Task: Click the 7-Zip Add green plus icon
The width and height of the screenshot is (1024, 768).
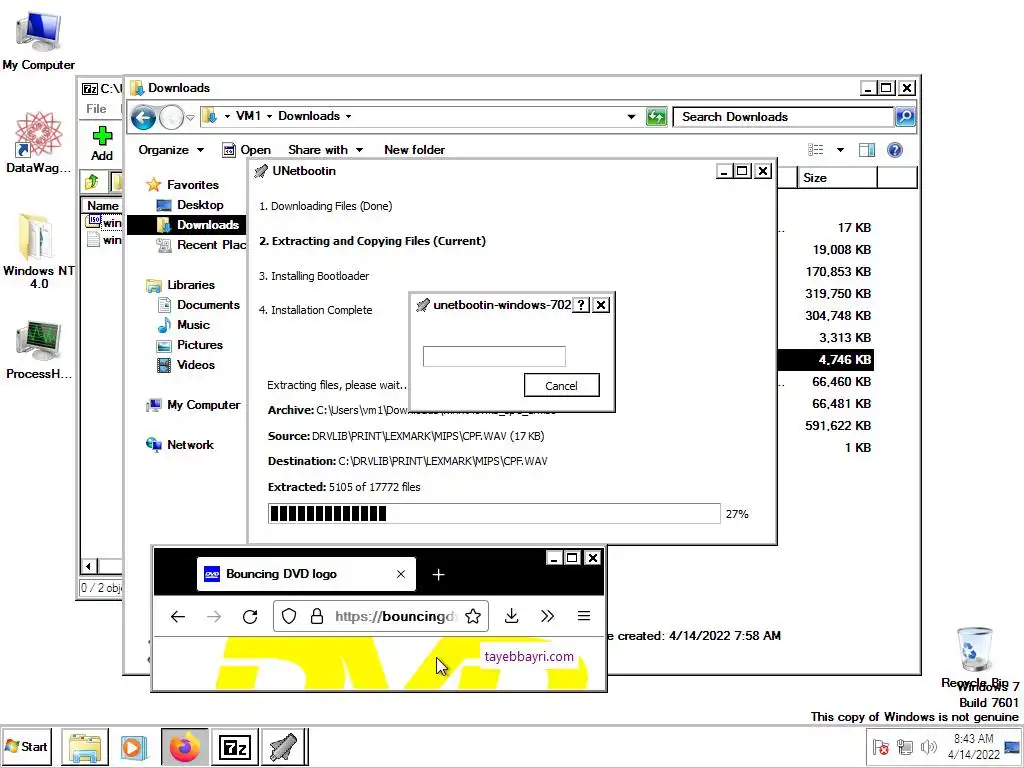Action: [x=102, y=136]
